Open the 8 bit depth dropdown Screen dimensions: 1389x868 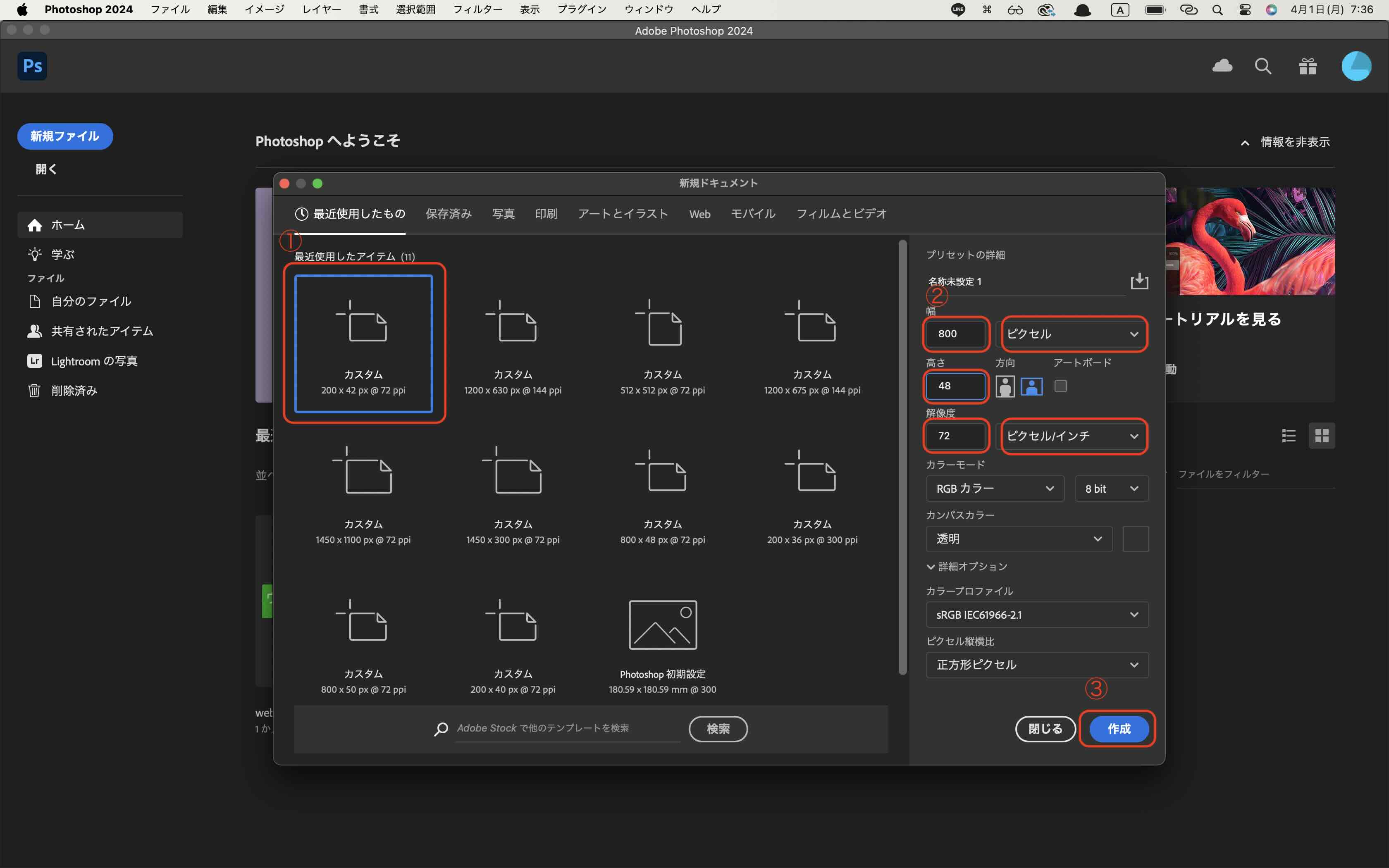click(1111, 489)
